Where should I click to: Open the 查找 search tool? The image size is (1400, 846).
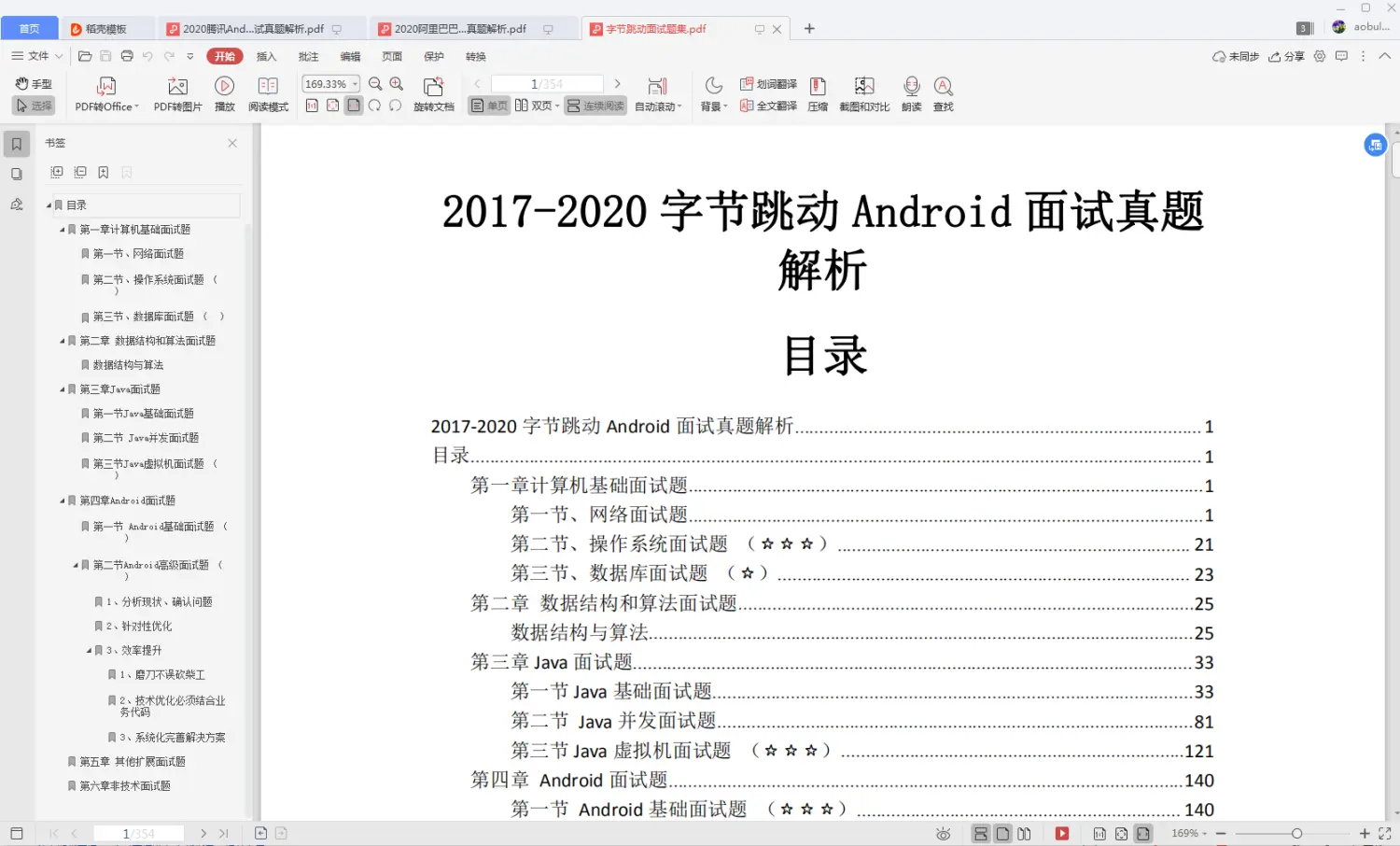coord(943,92)
